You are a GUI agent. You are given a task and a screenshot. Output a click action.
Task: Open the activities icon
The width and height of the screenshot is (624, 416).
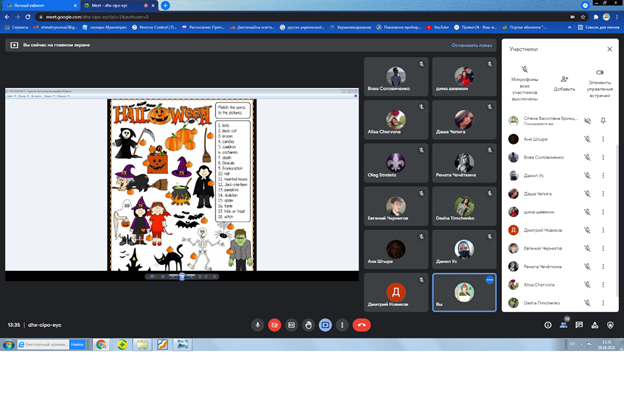tap(595, 325)
